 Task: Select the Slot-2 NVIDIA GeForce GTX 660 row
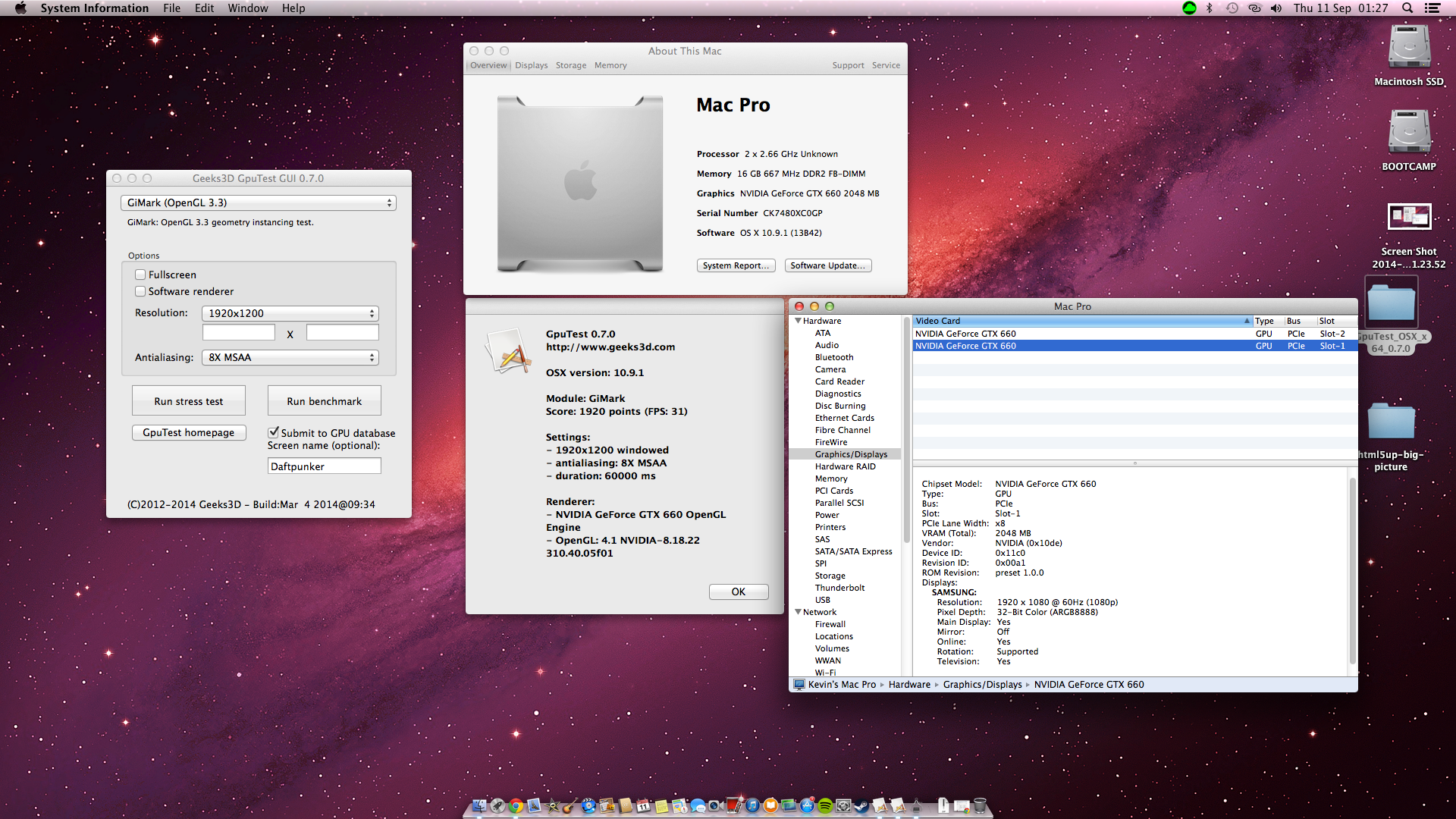(x=1135, y=334)
